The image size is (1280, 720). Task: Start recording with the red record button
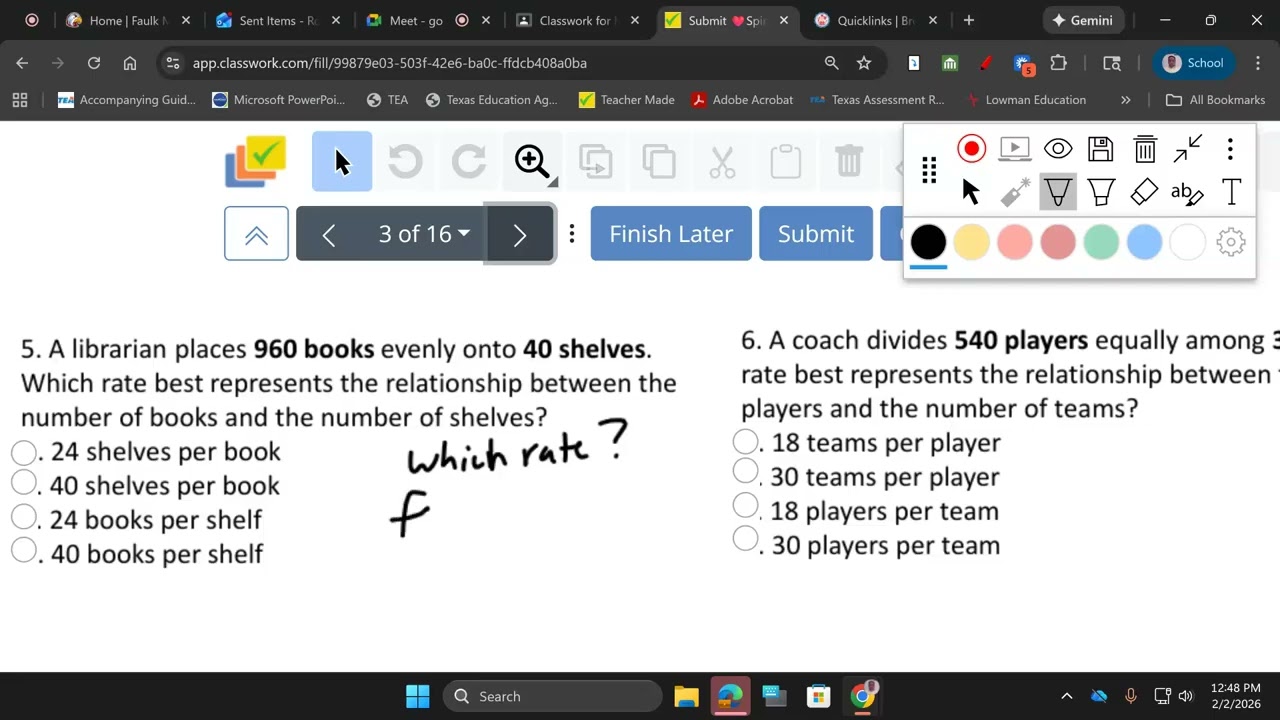(x=971, y=149)
